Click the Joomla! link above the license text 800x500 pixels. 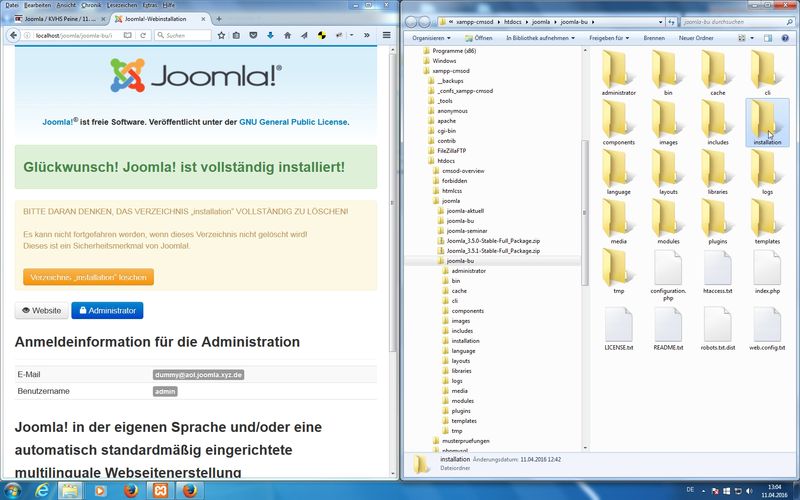pyautogui.click(x=58, y=122)
